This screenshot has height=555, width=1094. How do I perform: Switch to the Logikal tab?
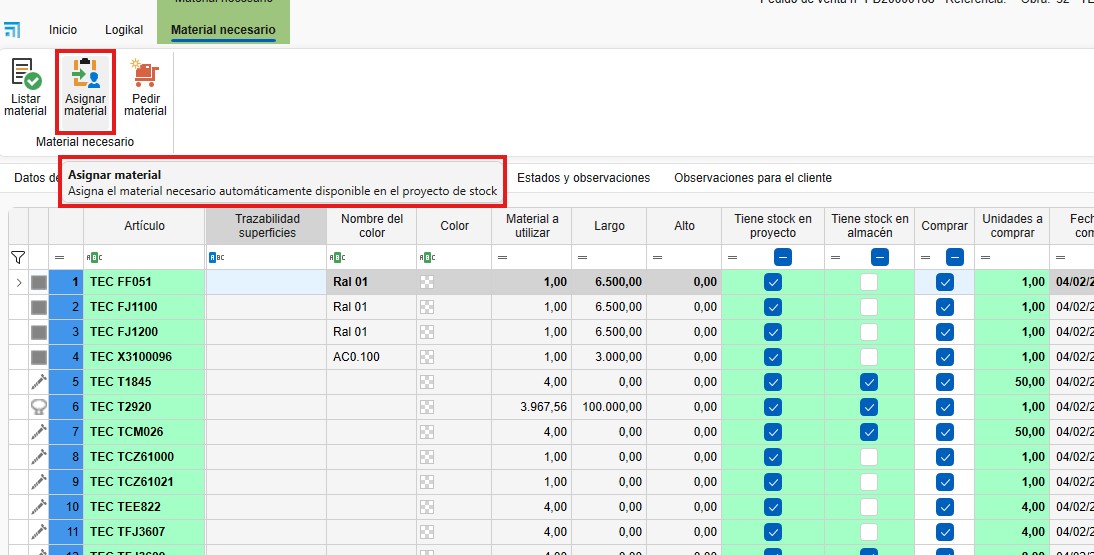click(124, 30)
